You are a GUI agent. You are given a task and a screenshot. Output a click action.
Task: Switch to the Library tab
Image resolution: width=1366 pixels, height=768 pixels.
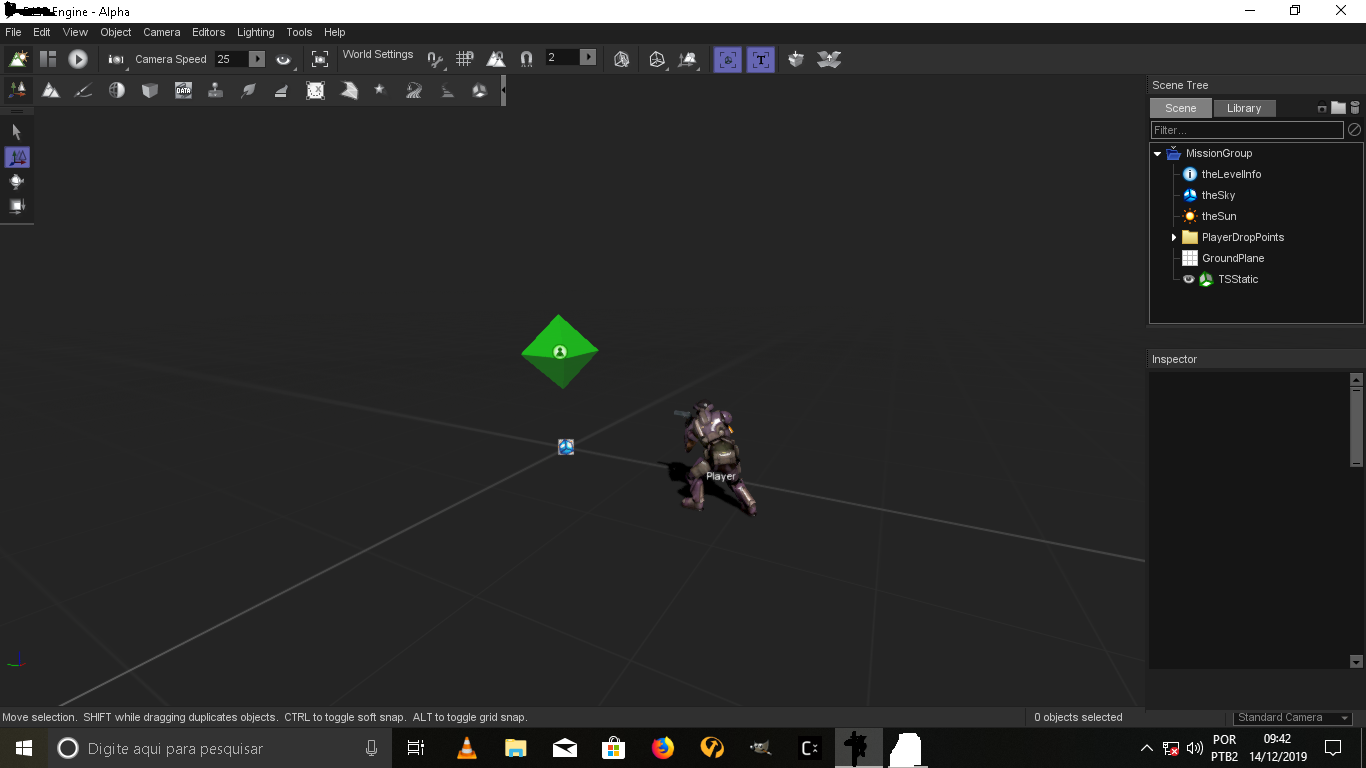[1244, 108]
